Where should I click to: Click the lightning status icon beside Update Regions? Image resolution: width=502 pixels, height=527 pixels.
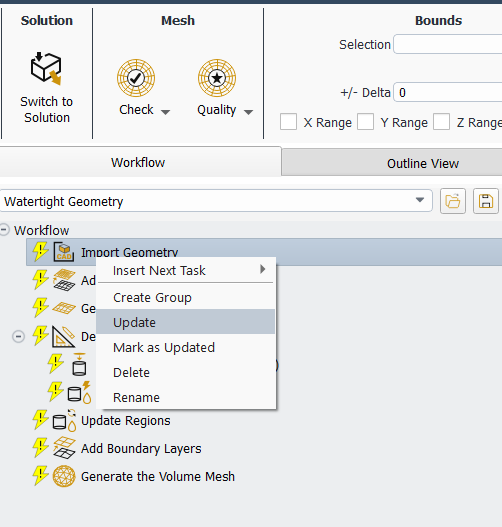[40, 420]
